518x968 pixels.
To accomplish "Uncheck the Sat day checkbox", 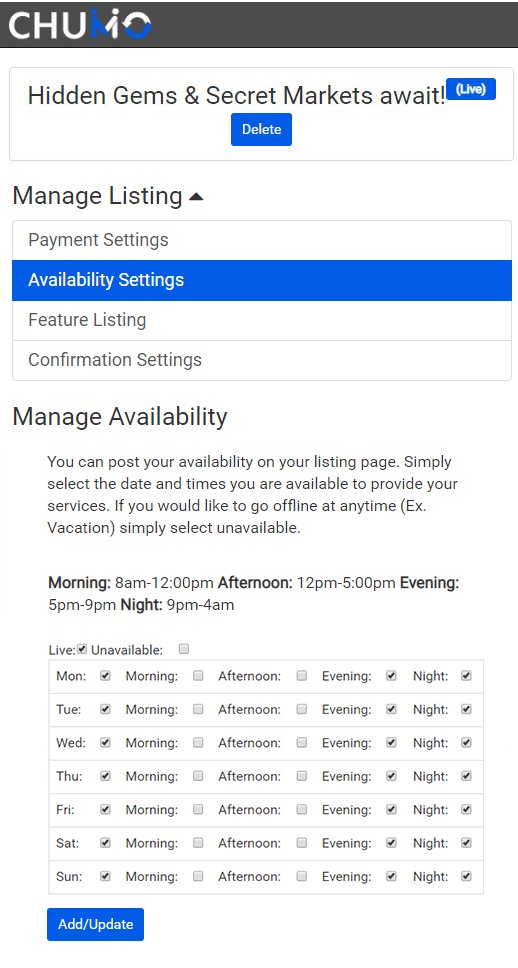I will [106, 843].
